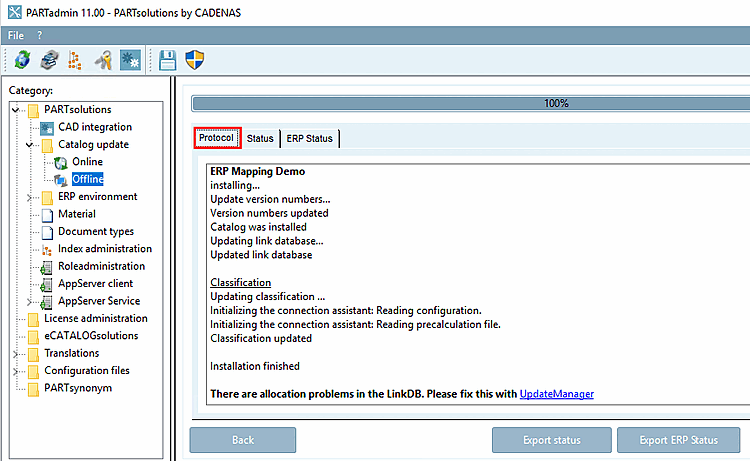Click the ERP environment folder icon
Screen dimensions: 750x461
click(x=47, y=198)
